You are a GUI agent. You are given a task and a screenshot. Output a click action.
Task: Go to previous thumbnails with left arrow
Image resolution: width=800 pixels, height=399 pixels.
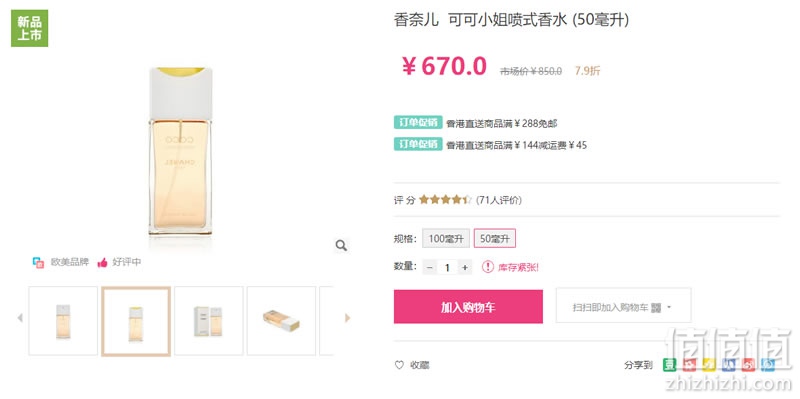(20, 318)
